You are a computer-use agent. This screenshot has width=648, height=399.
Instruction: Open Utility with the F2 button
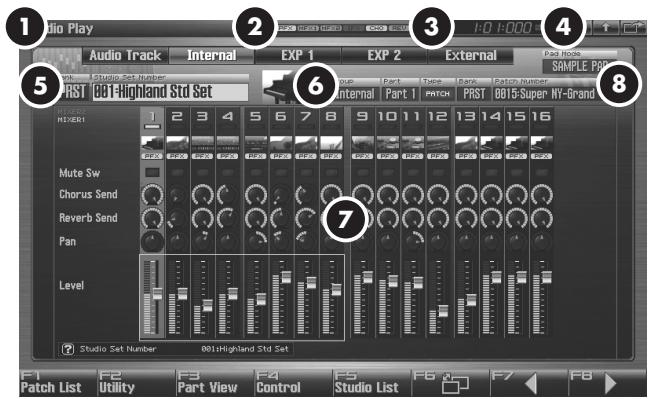pos(136,382)
